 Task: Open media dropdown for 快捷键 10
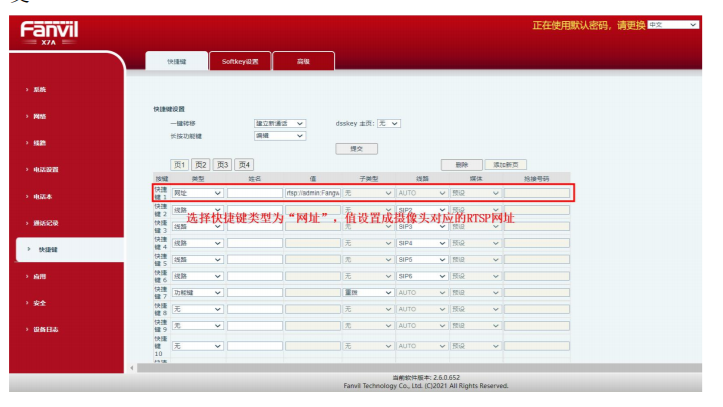point(475,346)
